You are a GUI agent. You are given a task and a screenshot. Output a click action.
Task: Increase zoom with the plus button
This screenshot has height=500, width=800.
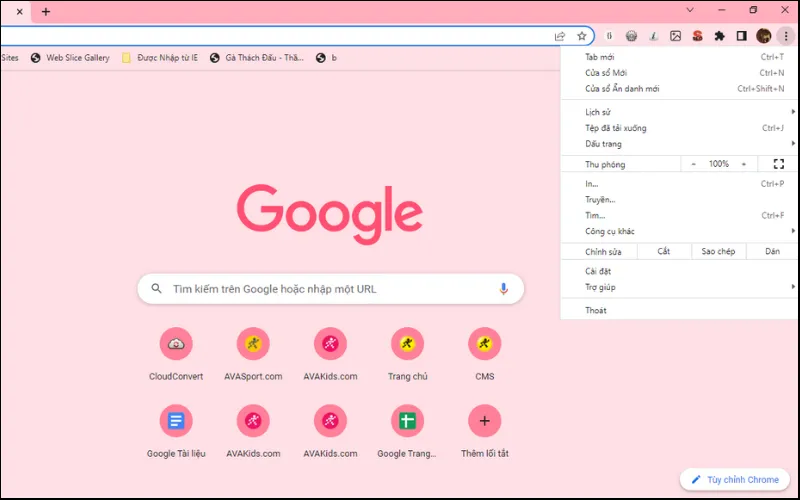click(744, 164)
